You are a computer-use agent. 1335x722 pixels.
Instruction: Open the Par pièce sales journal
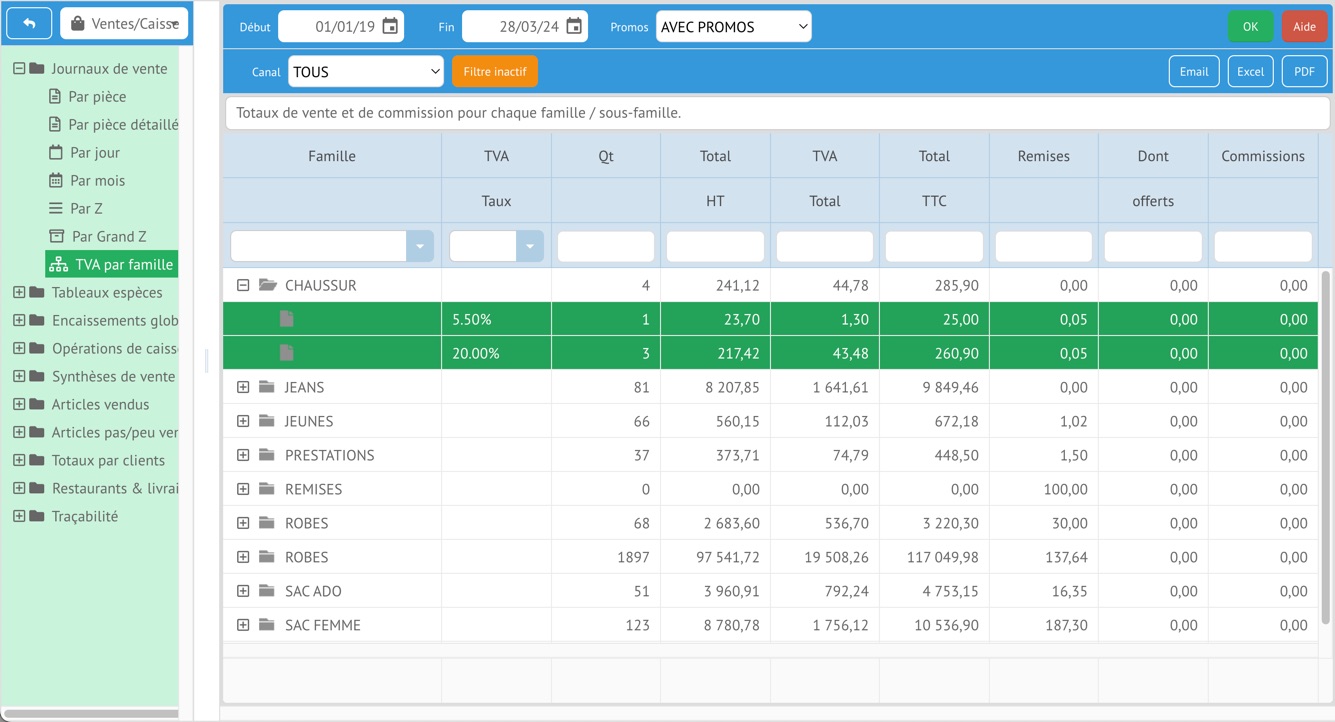[x=96, y=97]
